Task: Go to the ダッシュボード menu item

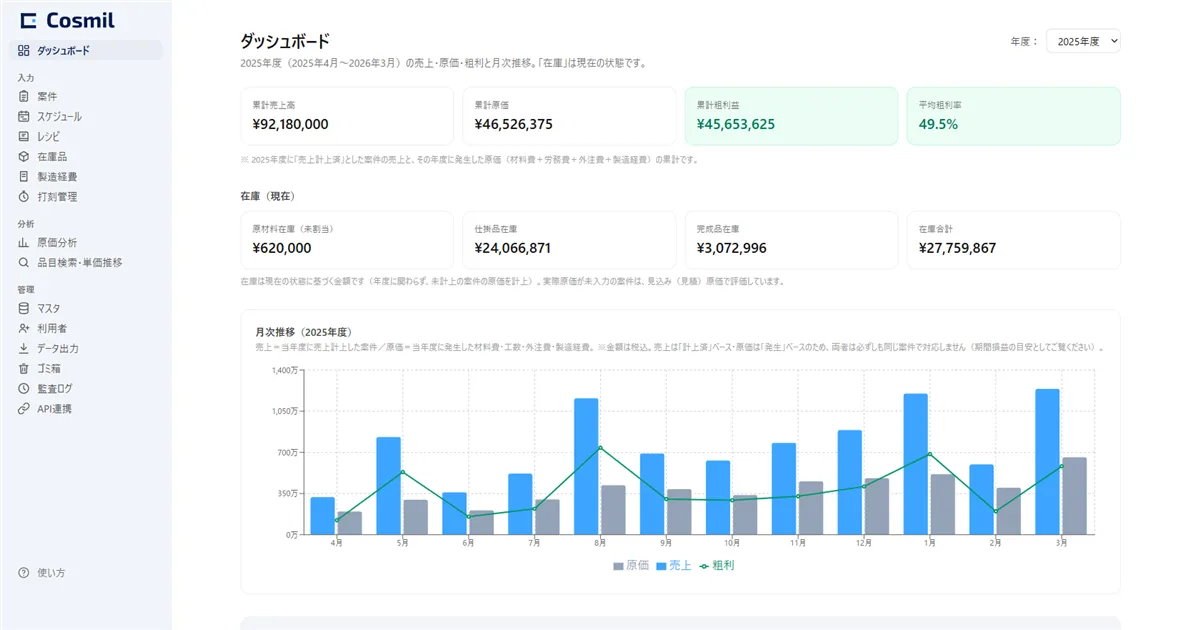Action: (x=86, y=50)
